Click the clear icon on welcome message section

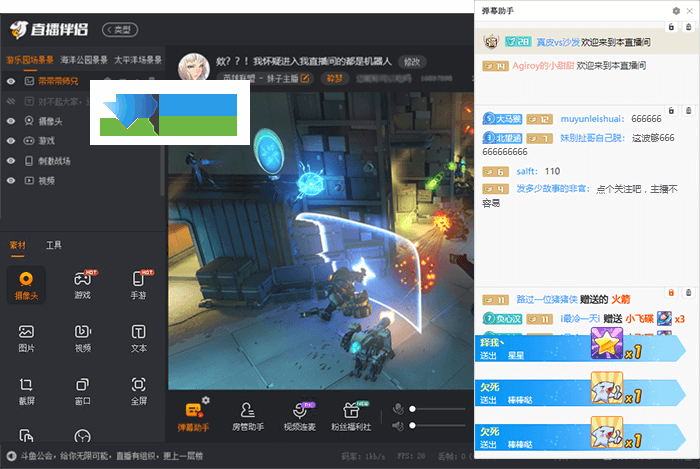(x=688, y=27)
